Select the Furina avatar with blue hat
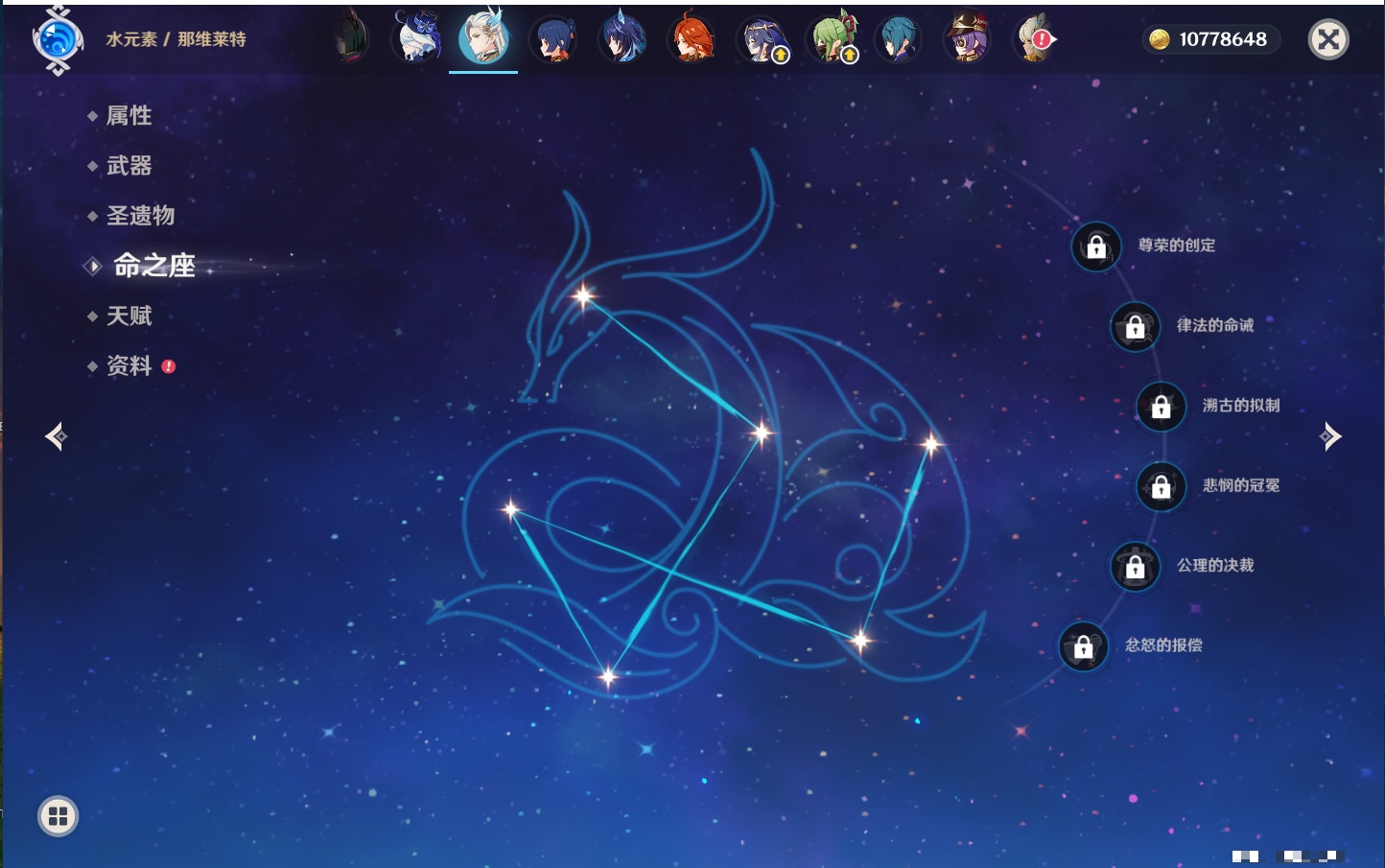The width and height of the screenshot is (1385, 868). [417, 39]
